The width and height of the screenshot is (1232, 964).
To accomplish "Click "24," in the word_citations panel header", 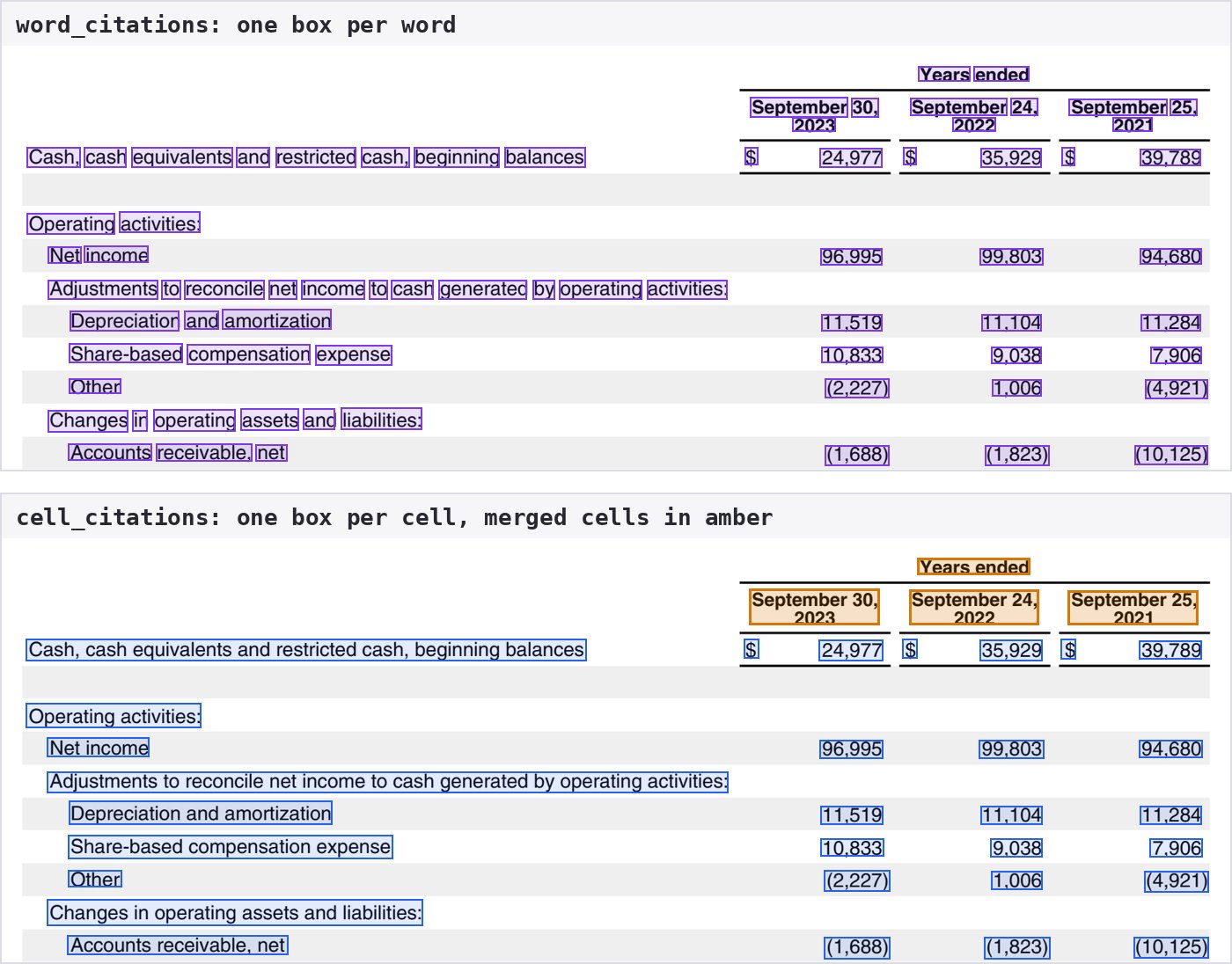I will coord(1024,107).
